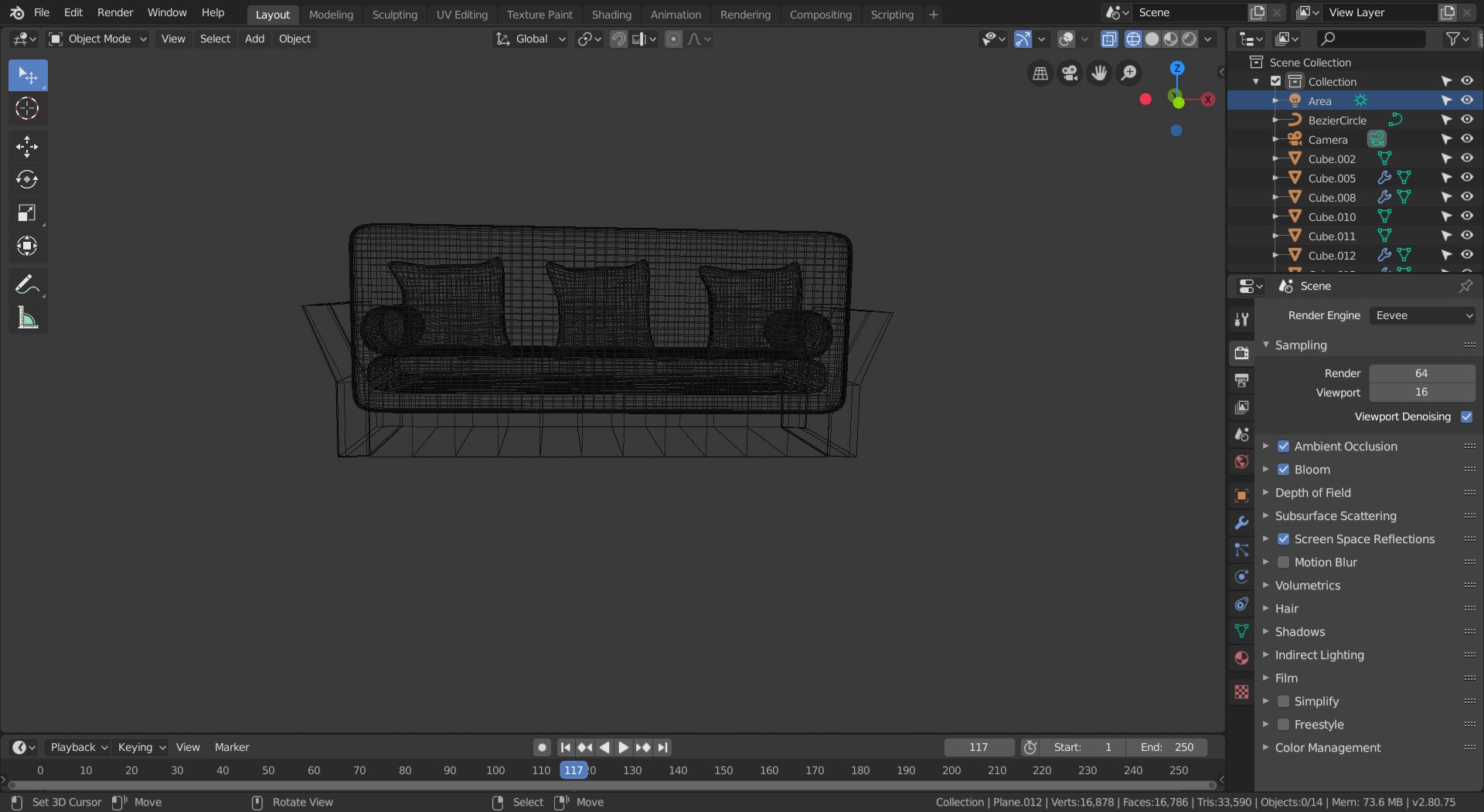The image size is (1484, 812).
Task: Switch to the Modeling workspace tab
Action: pos(331,14)
